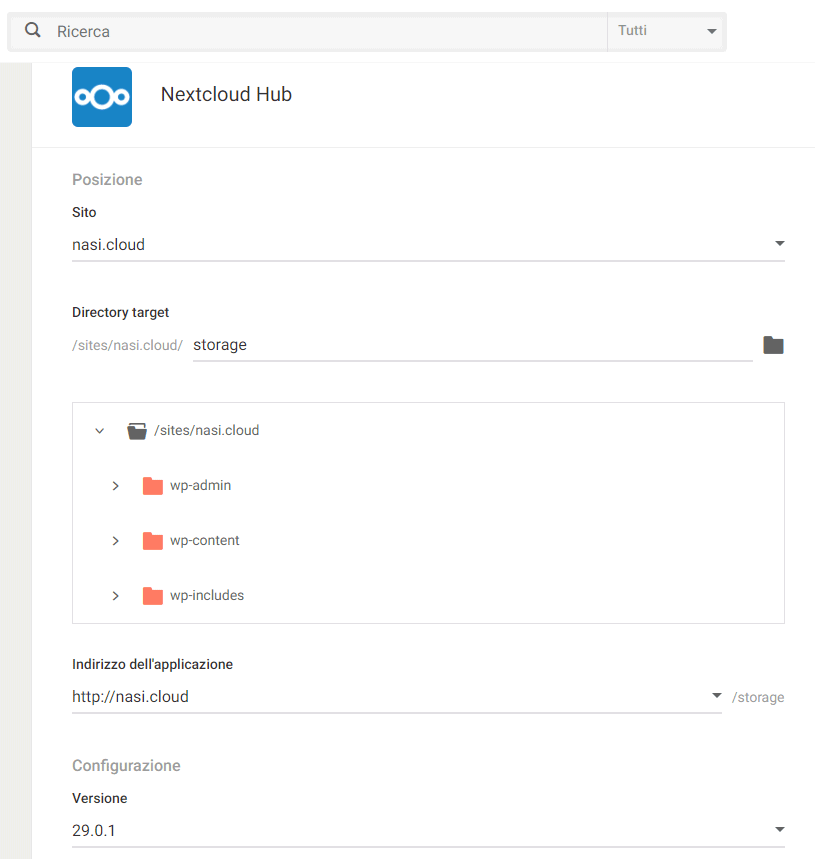
Task: Click the wp-includes folder icon
Action: (x=152, y=596)
